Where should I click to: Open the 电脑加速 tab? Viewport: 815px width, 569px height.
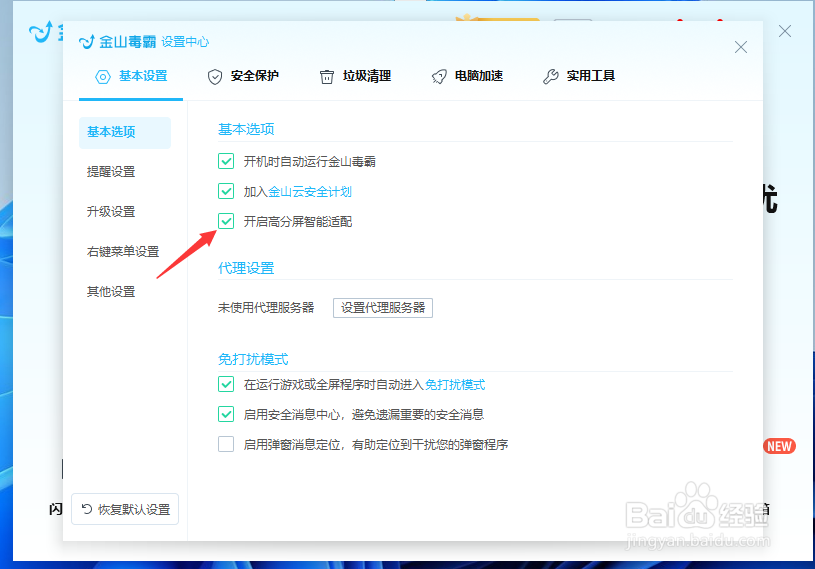(467, 76)
